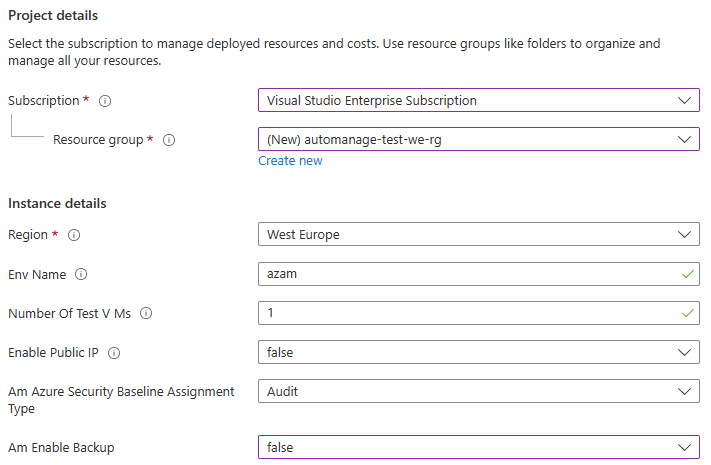711x465 pixels.
Task: Expand the Enable Public IP dropdown
Action: pos(478,352)
